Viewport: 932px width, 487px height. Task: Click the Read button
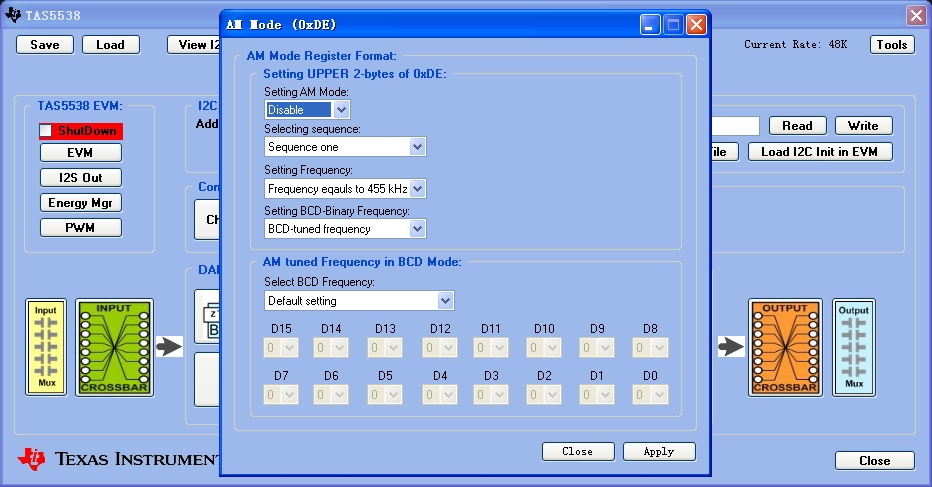click(x=798, y=125)
